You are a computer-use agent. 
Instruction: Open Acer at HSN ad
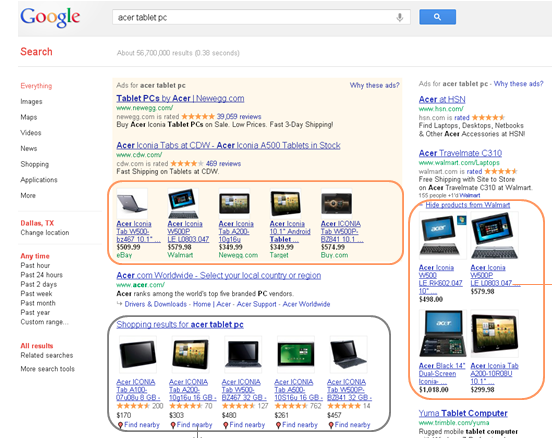point(442,100)
